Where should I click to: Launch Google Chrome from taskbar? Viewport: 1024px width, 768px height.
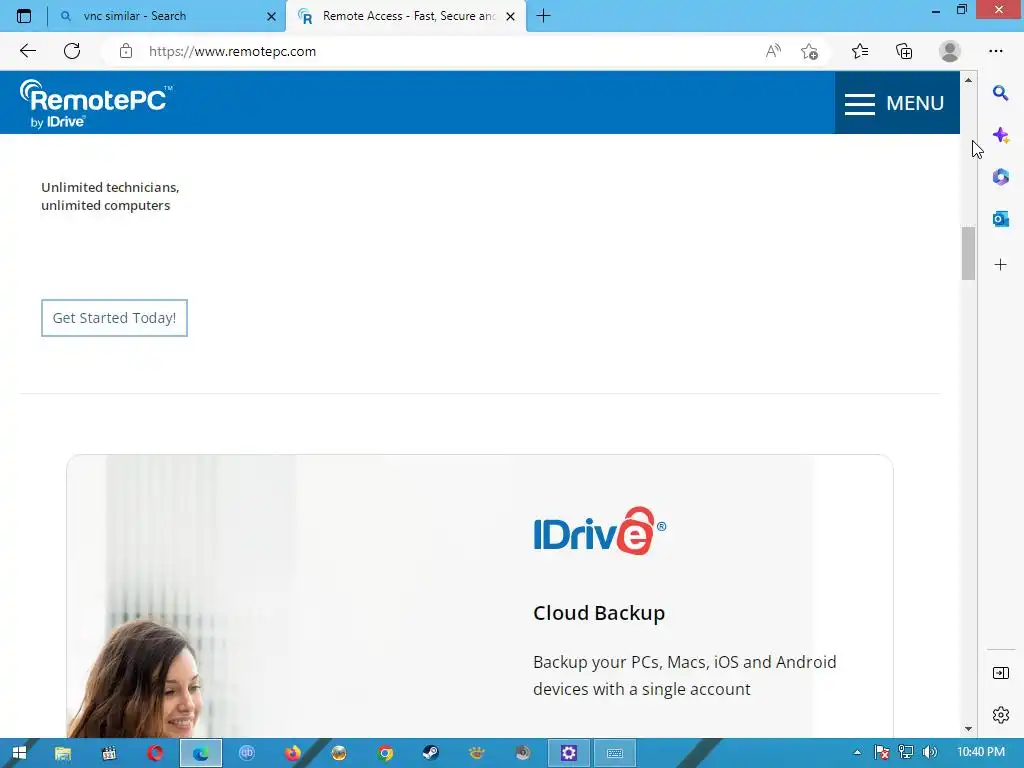pos(385,753)
